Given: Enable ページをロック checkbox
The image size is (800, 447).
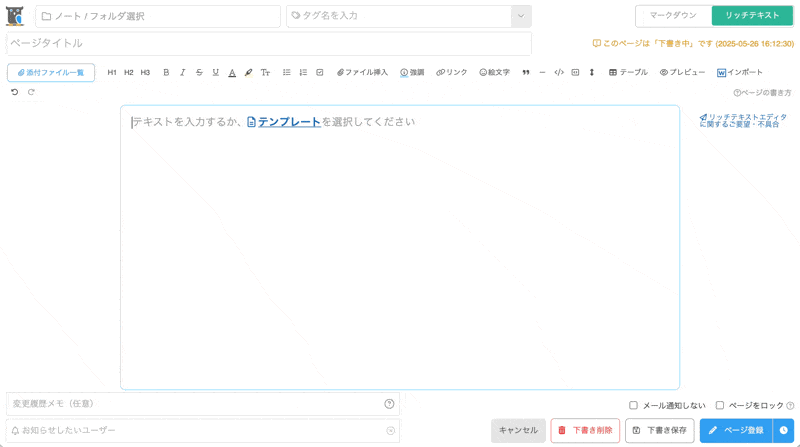Looking at the screenshot, I should [x=720, y=405].
